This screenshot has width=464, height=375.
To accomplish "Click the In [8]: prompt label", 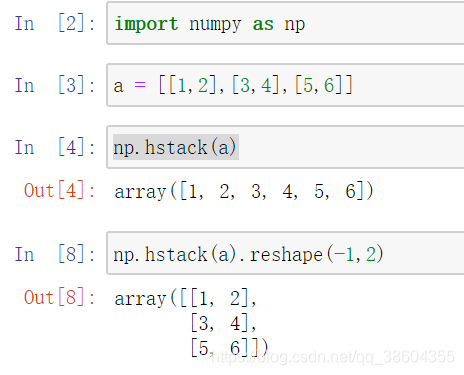I will 55,254.
